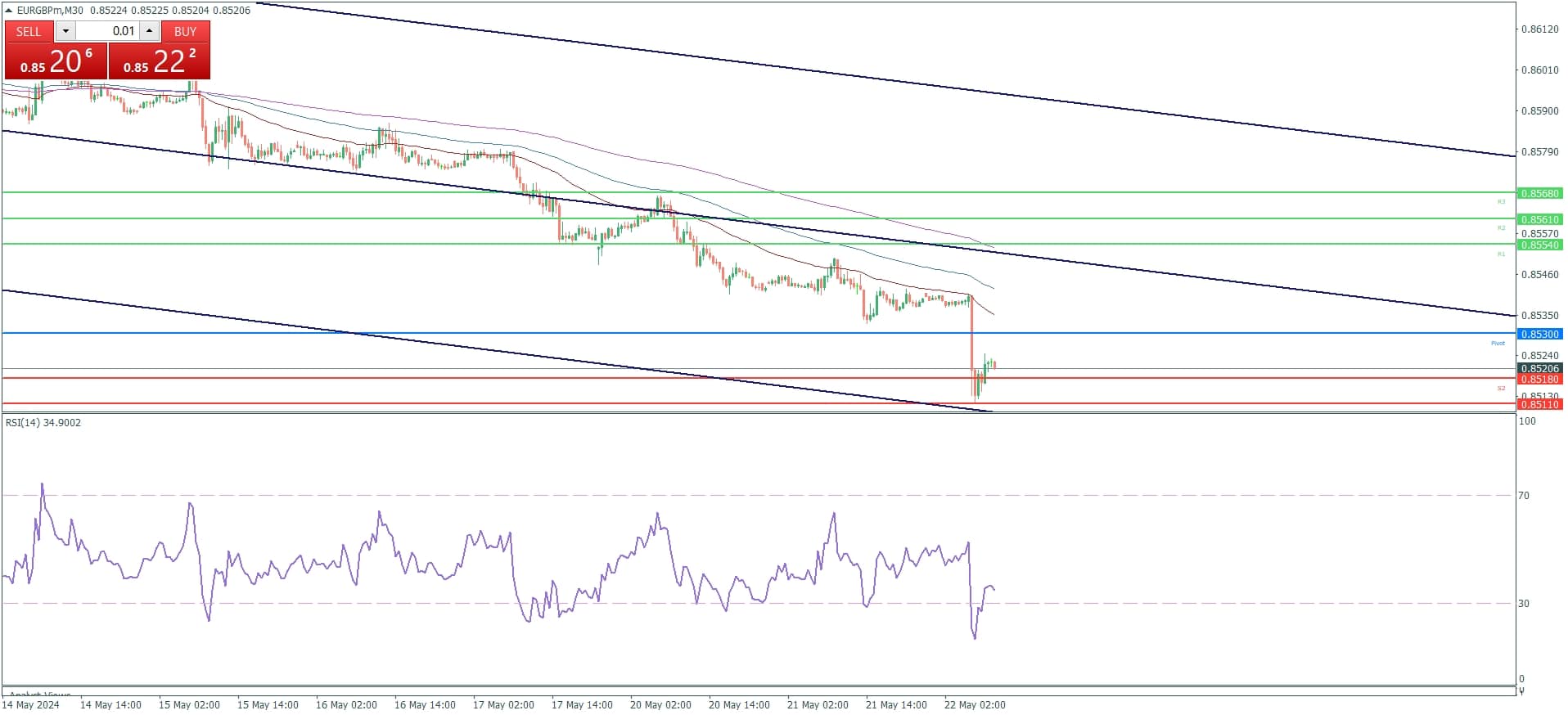Click the RSI 70 level label
This screenshot has height=715, width=1568.
coord(1524,495)
